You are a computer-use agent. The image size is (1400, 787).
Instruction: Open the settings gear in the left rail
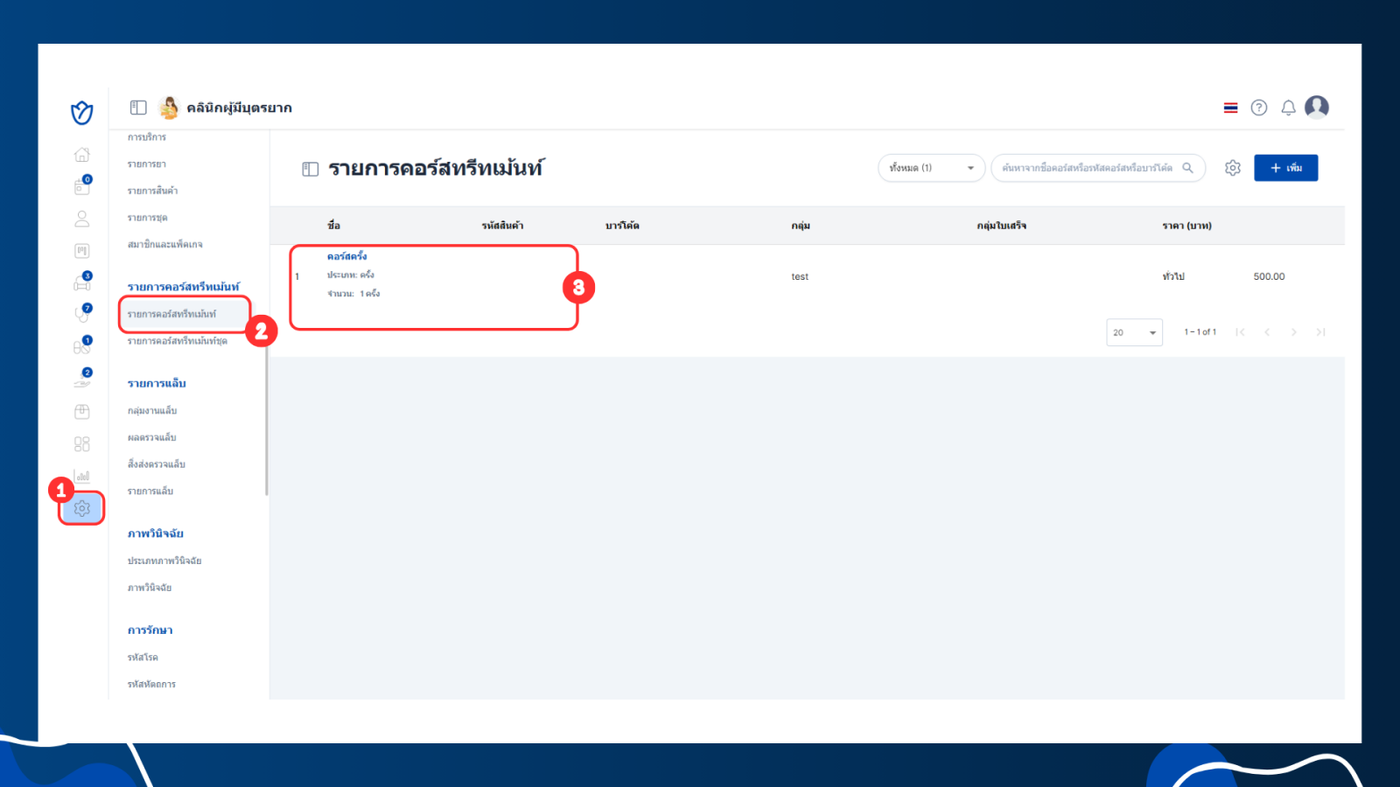click(x=82, y=509)
